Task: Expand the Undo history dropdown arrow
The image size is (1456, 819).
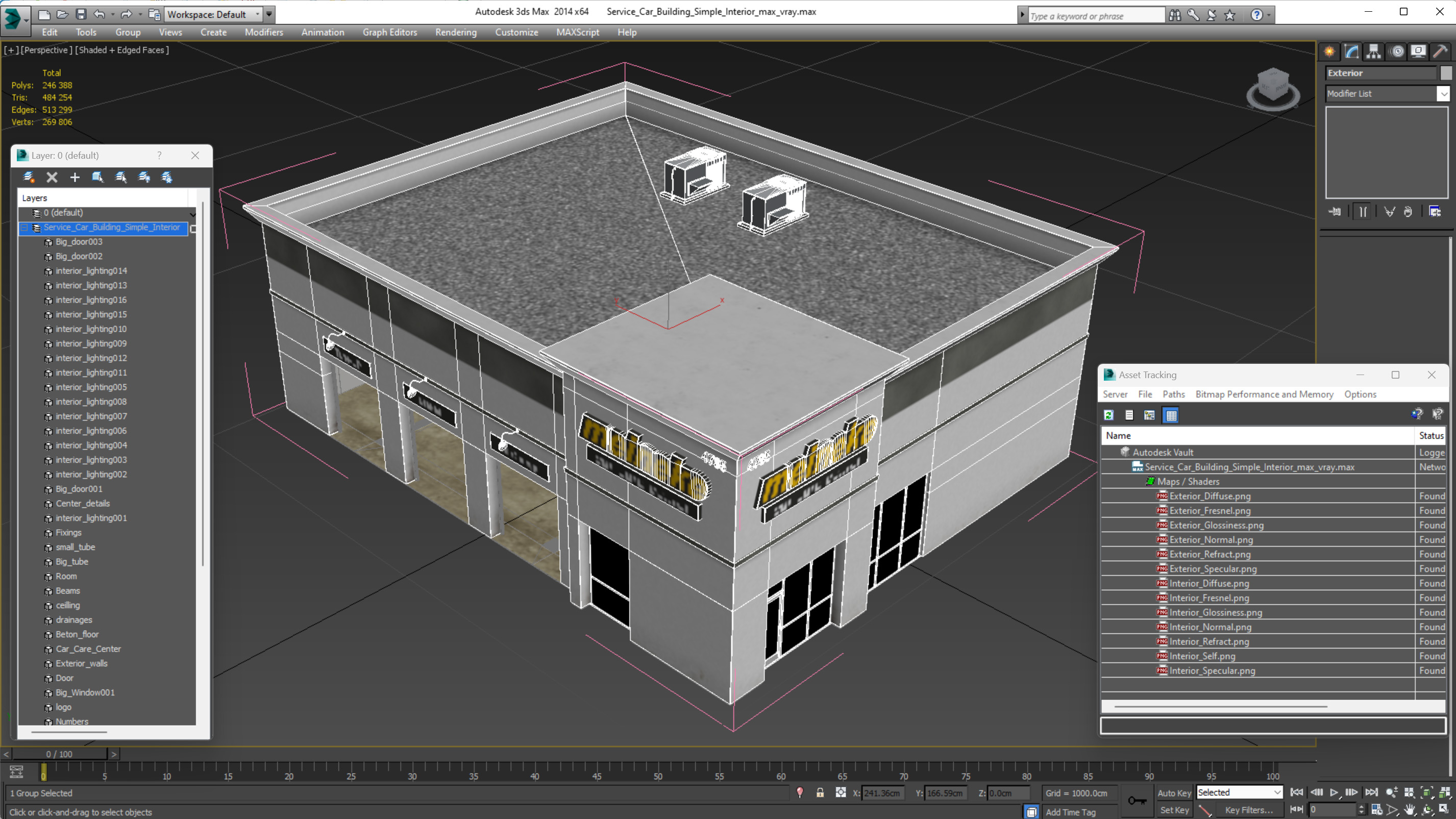Action: pyautogui.click(x=112, y=14)
